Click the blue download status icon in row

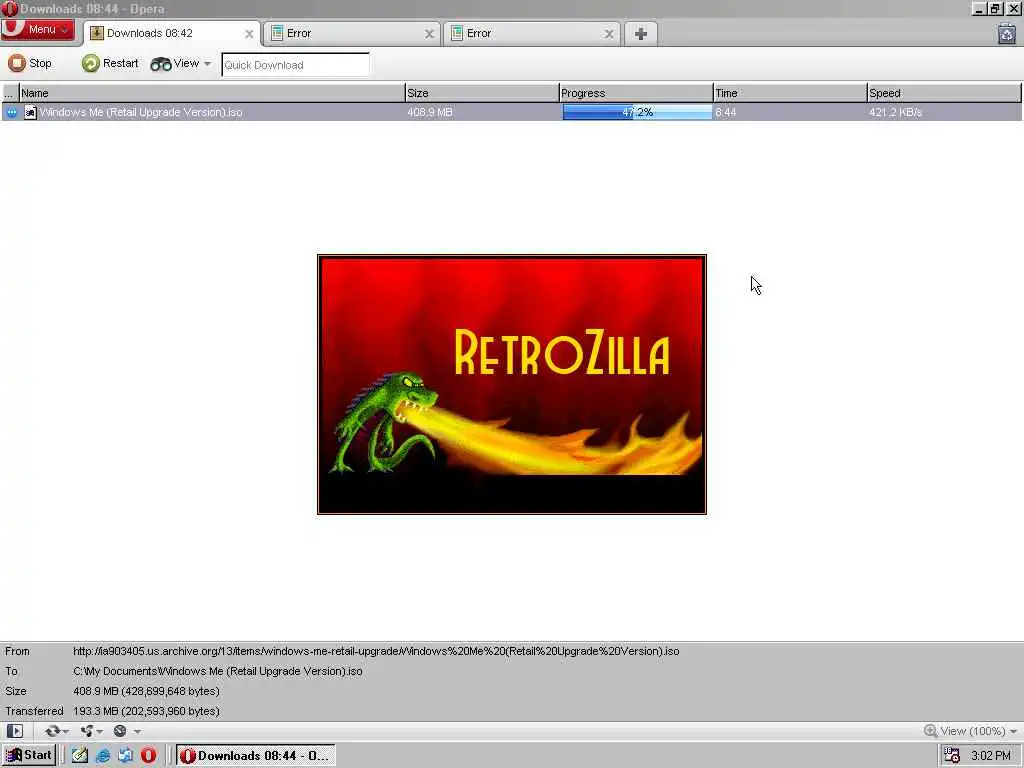pyautogui.click(x=11, y=112)
